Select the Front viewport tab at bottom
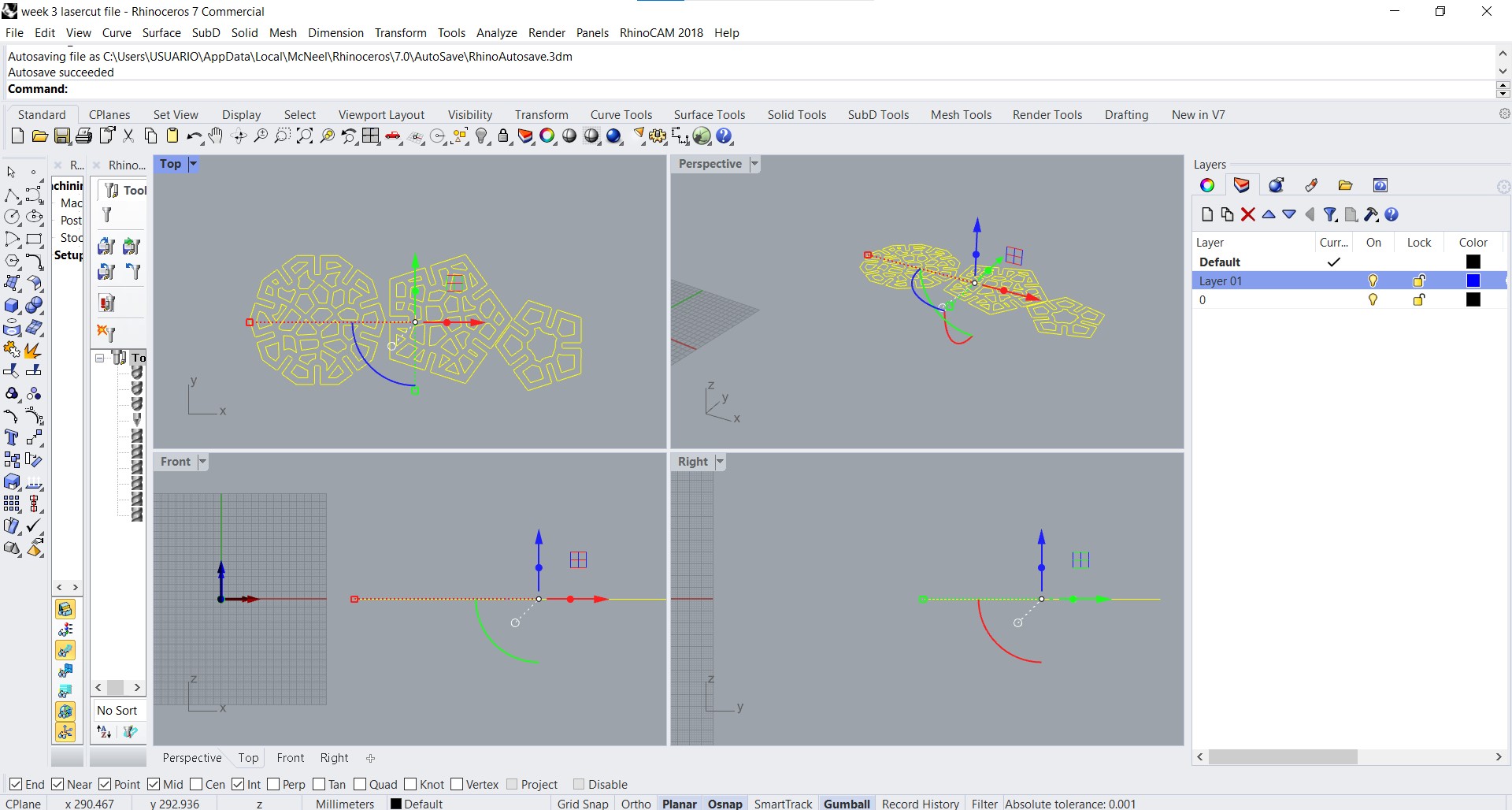The image size is (1512, 810). tap(290, 757)
